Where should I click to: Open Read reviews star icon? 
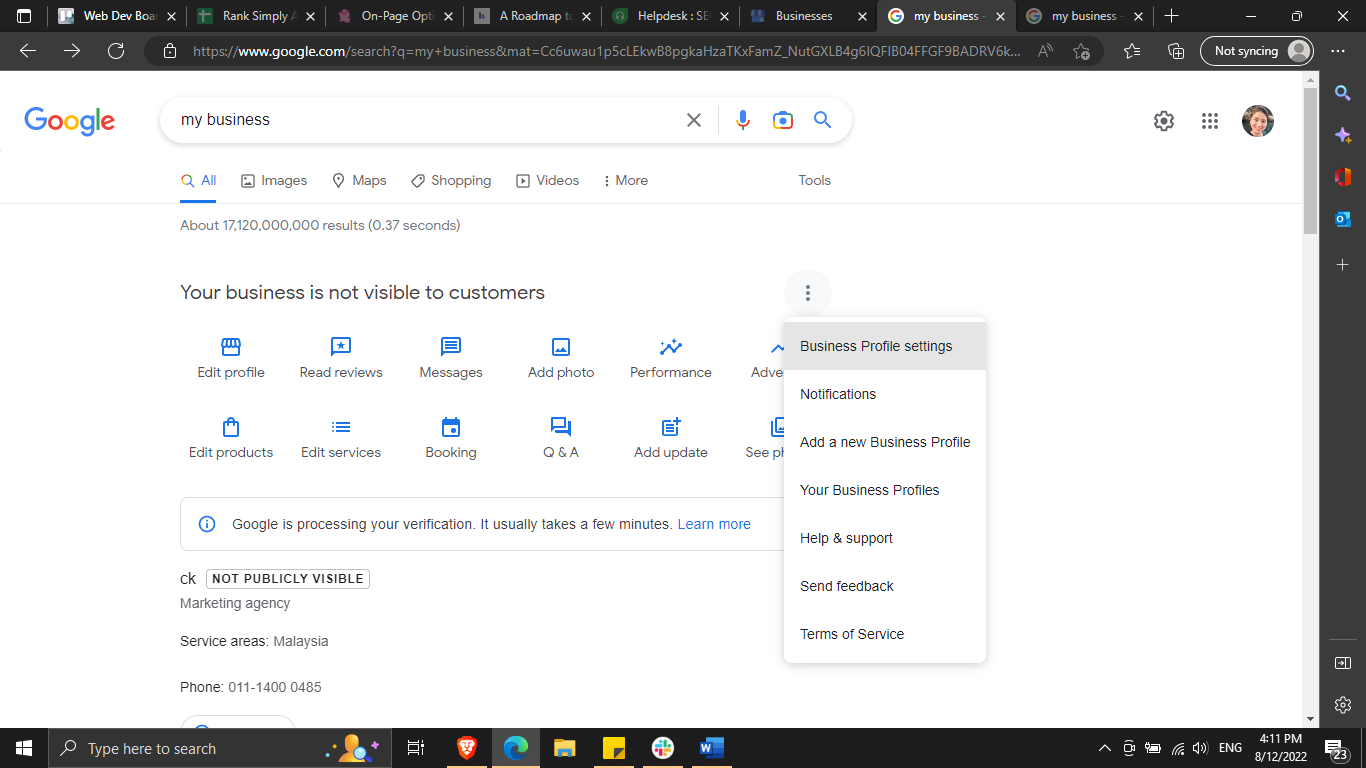click(341, 347)
